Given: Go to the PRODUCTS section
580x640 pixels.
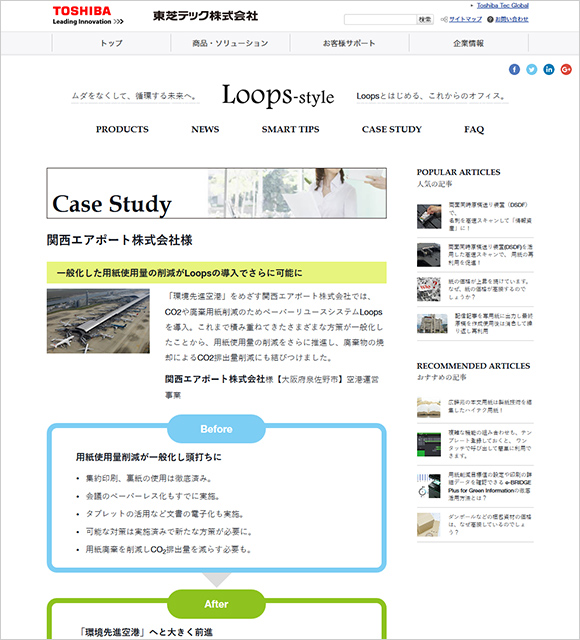Looking at the screenshot, I should (x=122, y=129).
